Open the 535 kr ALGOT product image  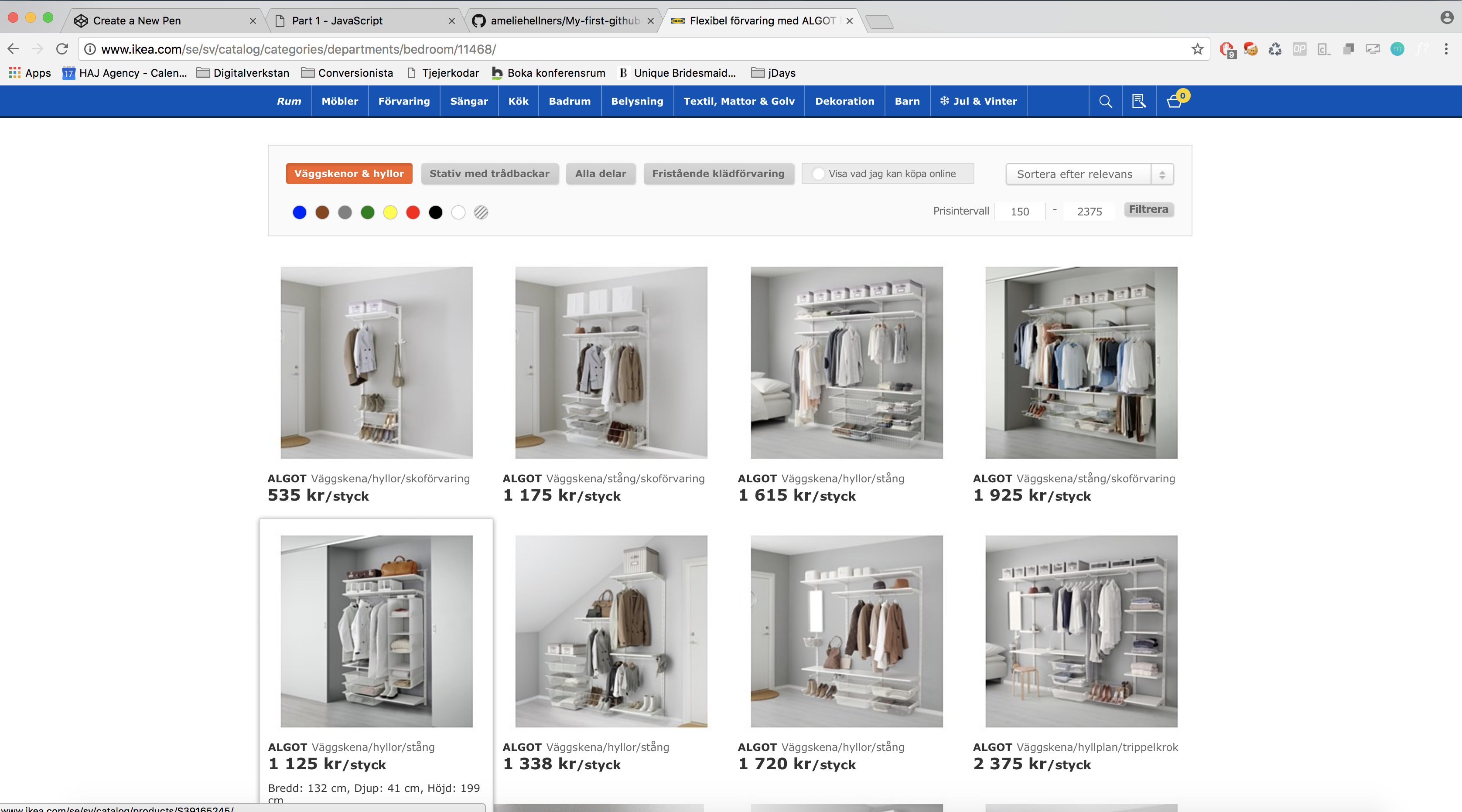coord(376,362)
